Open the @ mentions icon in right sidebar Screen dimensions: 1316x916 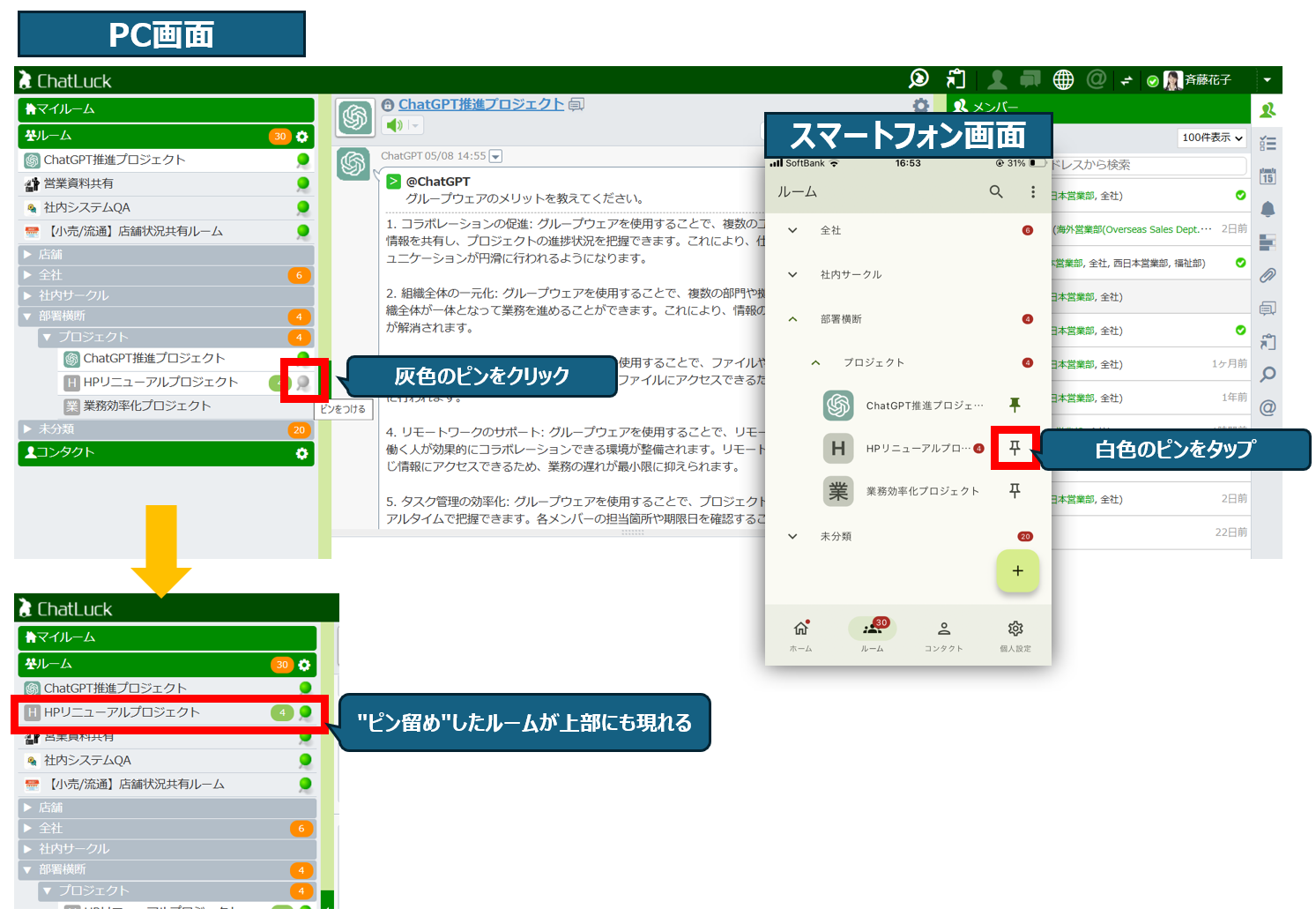[1268, 407]
